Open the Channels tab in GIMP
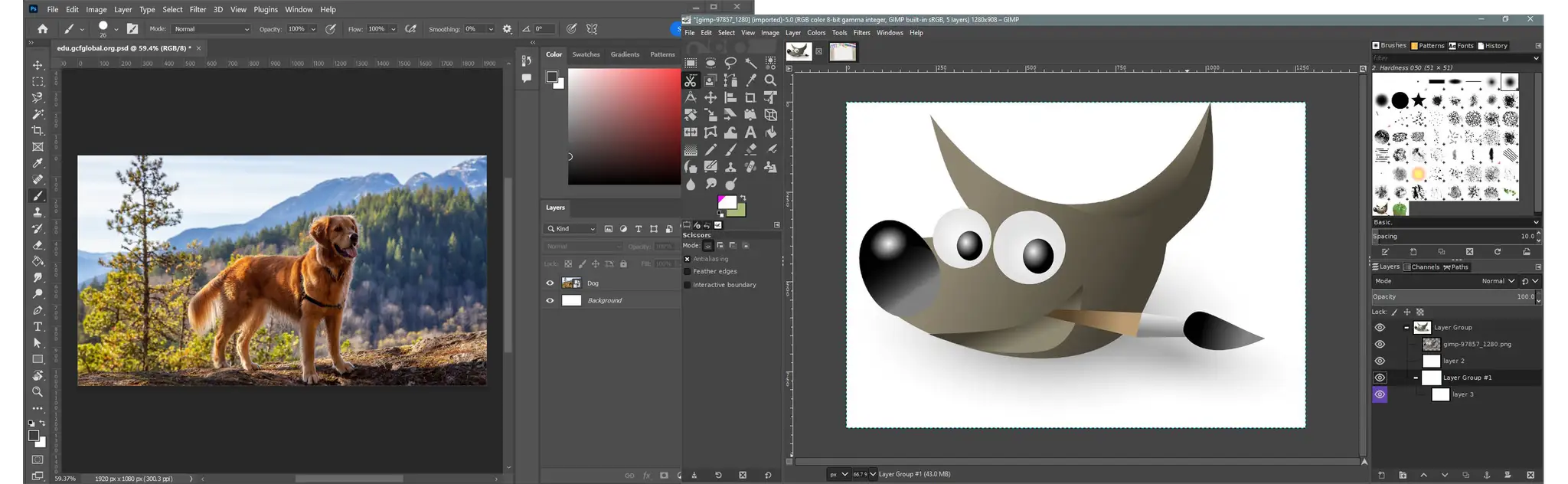 [1422, 267]
